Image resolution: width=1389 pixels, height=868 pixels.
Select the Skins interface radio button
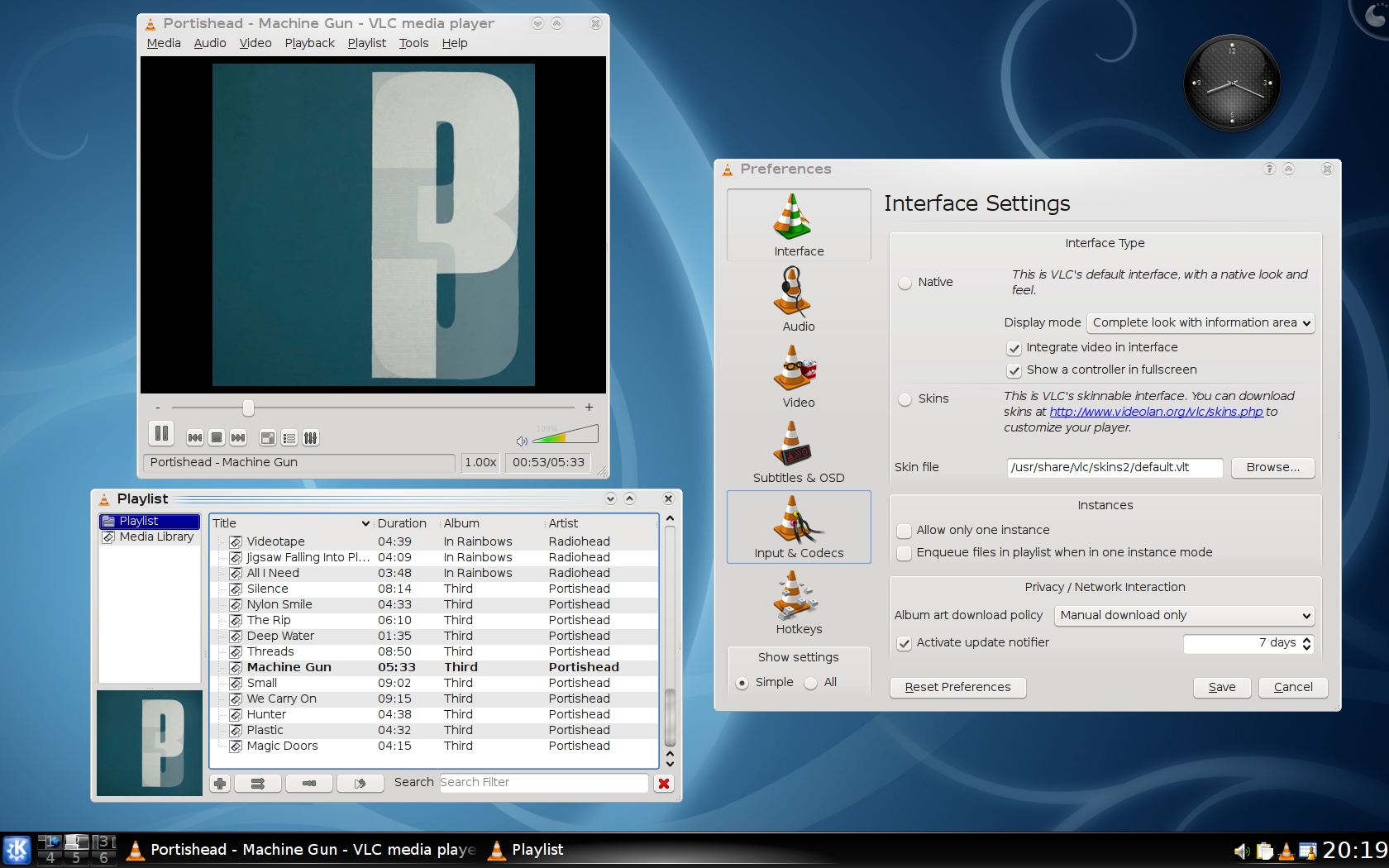905,399
